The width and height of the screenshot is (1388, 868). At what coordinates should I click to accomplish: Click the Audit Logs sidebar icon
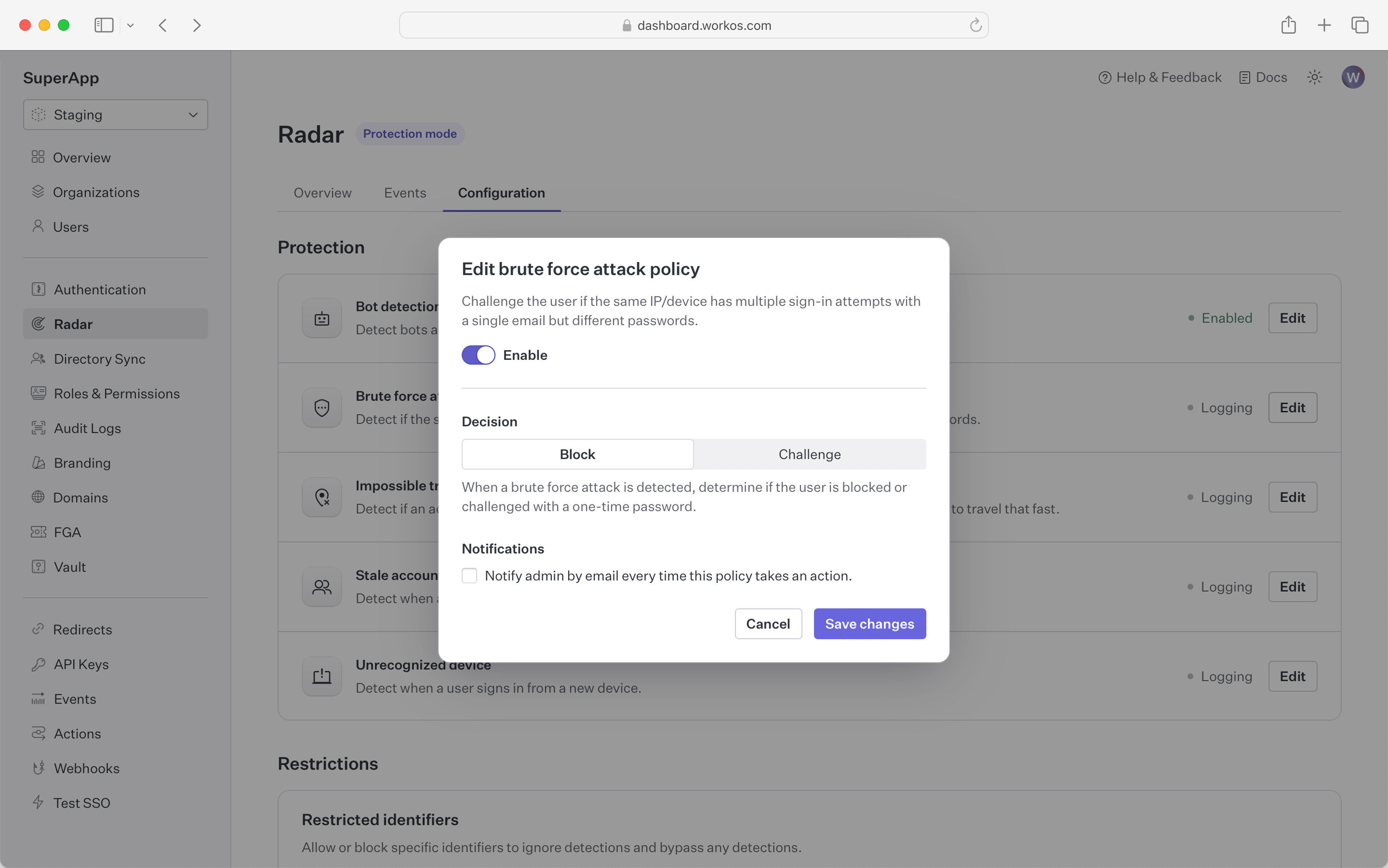[39, 428]
